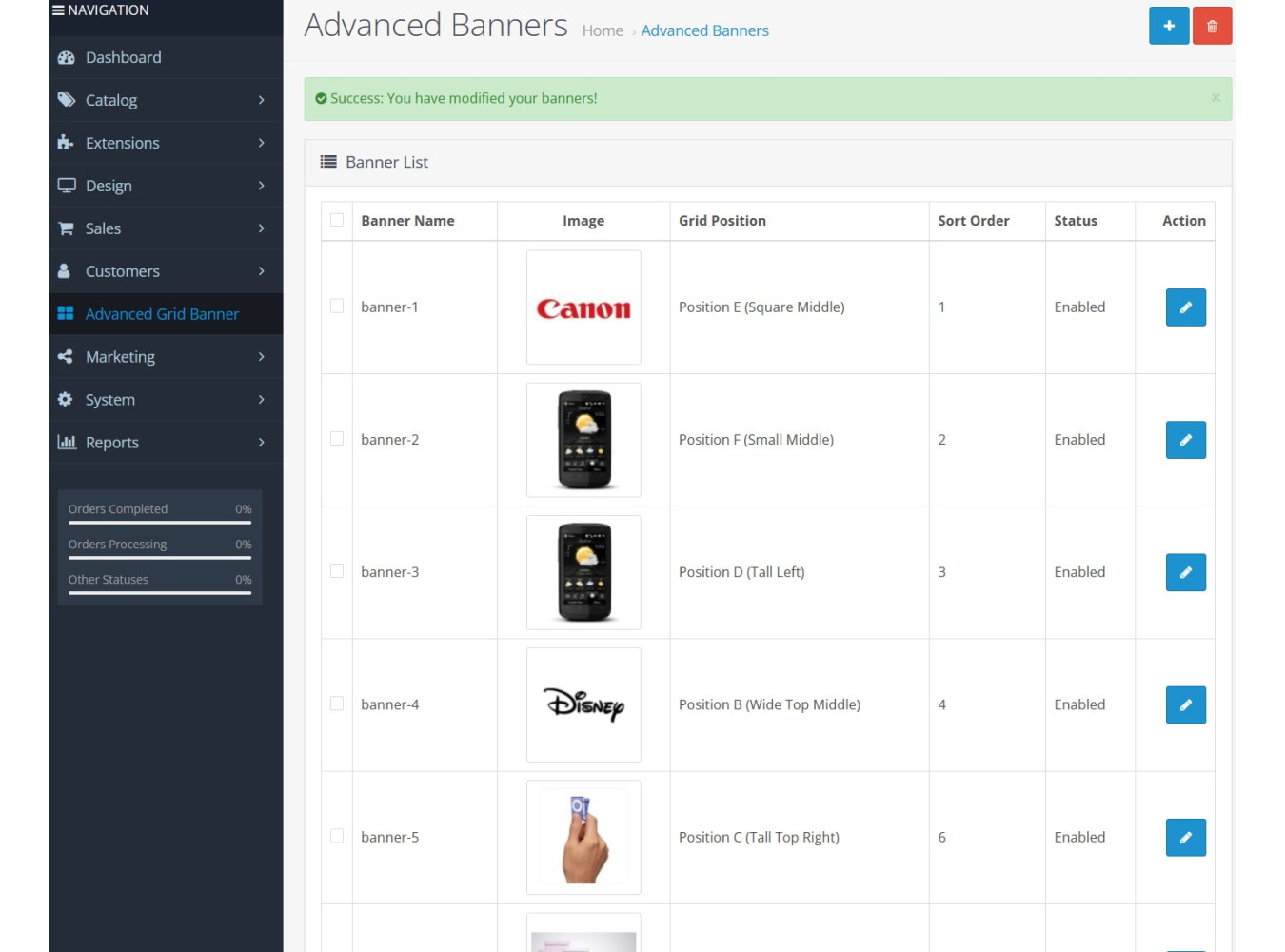The height and width of the screenshot is (952, 1285).
Task: Click the Dashboard gauge icon in sidebar
Action: pos(66,57)
